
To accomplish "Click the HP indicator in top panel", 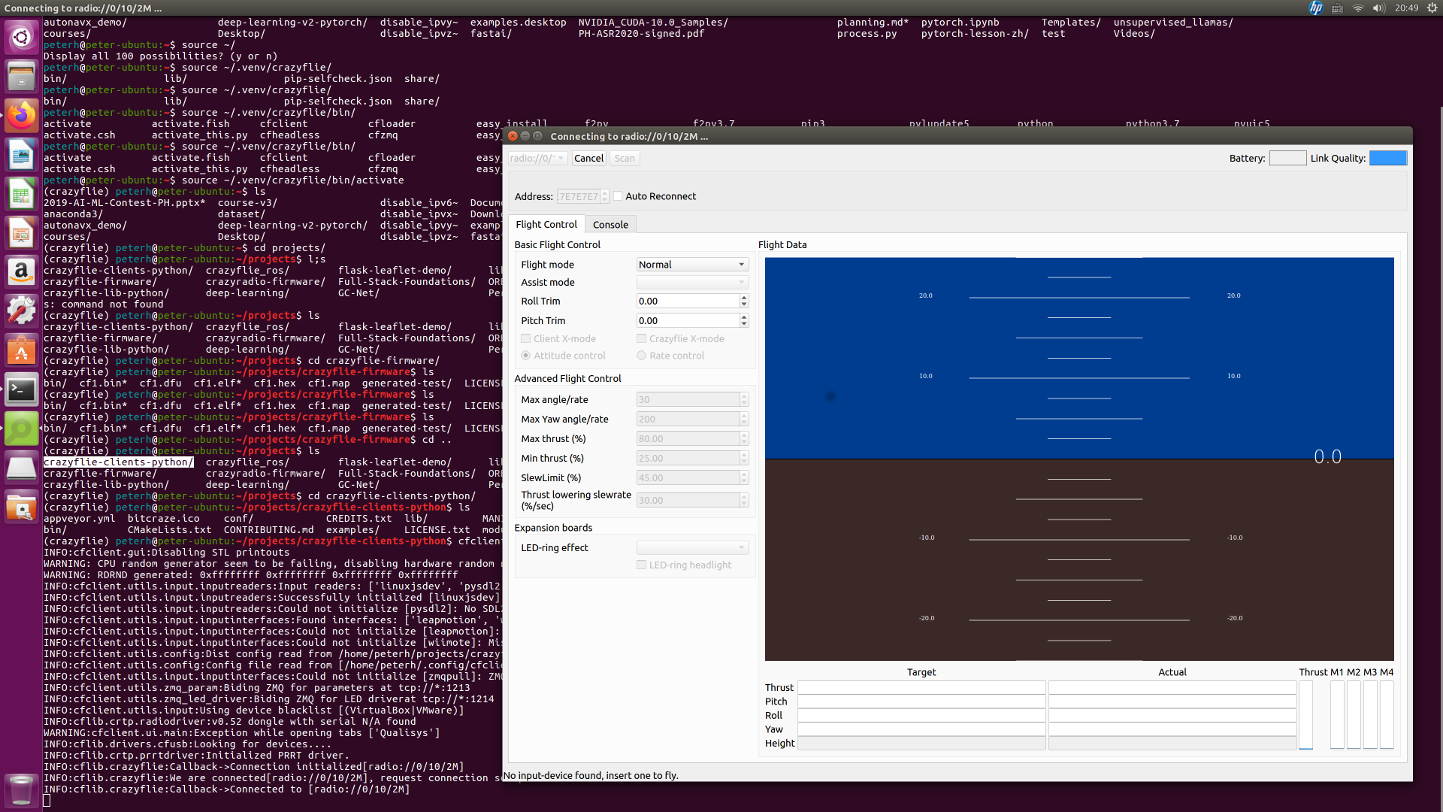I will (1315, 8).
